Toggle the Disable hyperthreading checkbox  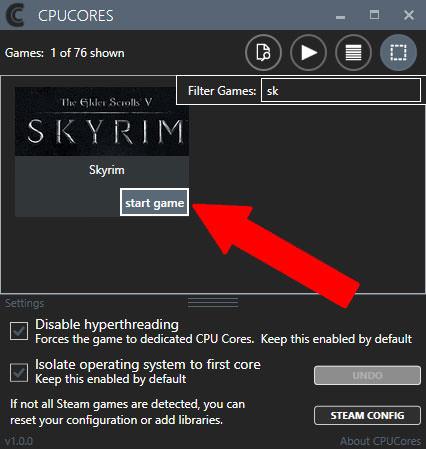19,331
